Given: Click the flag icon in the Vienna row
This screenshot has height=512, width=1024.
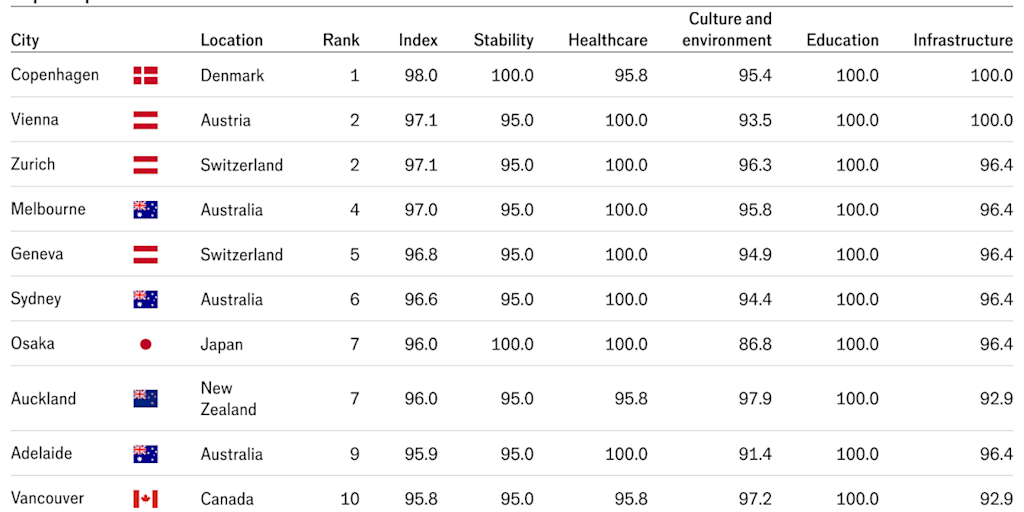Looking at the screenshot, I should [x=145, y=120].
